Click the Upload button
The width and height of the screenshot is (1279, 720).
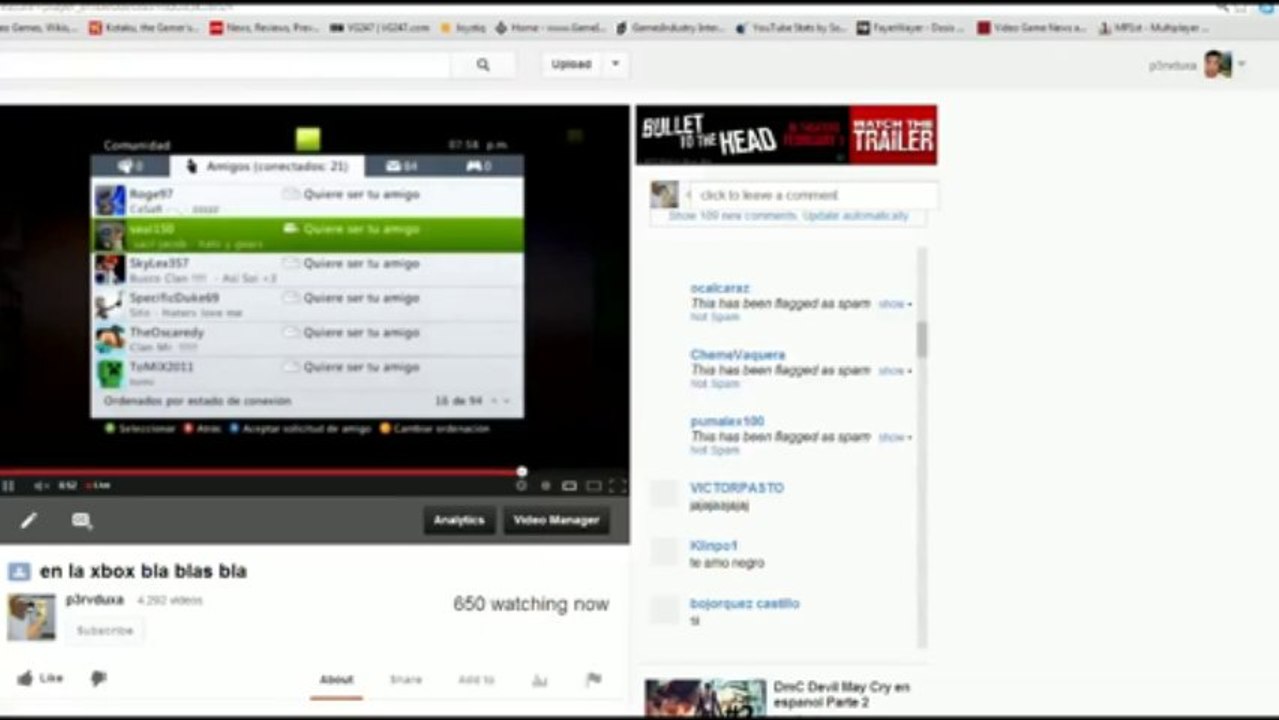[571, 64]
